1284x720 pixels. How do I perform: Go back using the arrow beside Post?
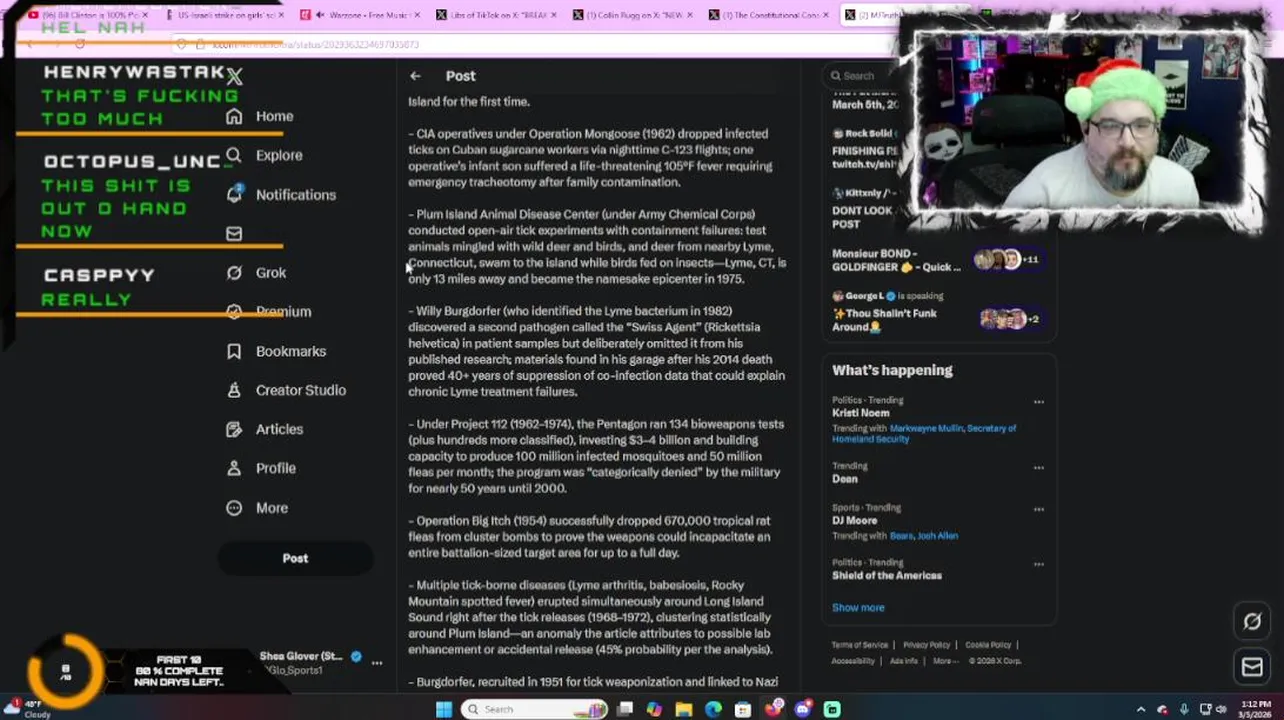[415, 76]
